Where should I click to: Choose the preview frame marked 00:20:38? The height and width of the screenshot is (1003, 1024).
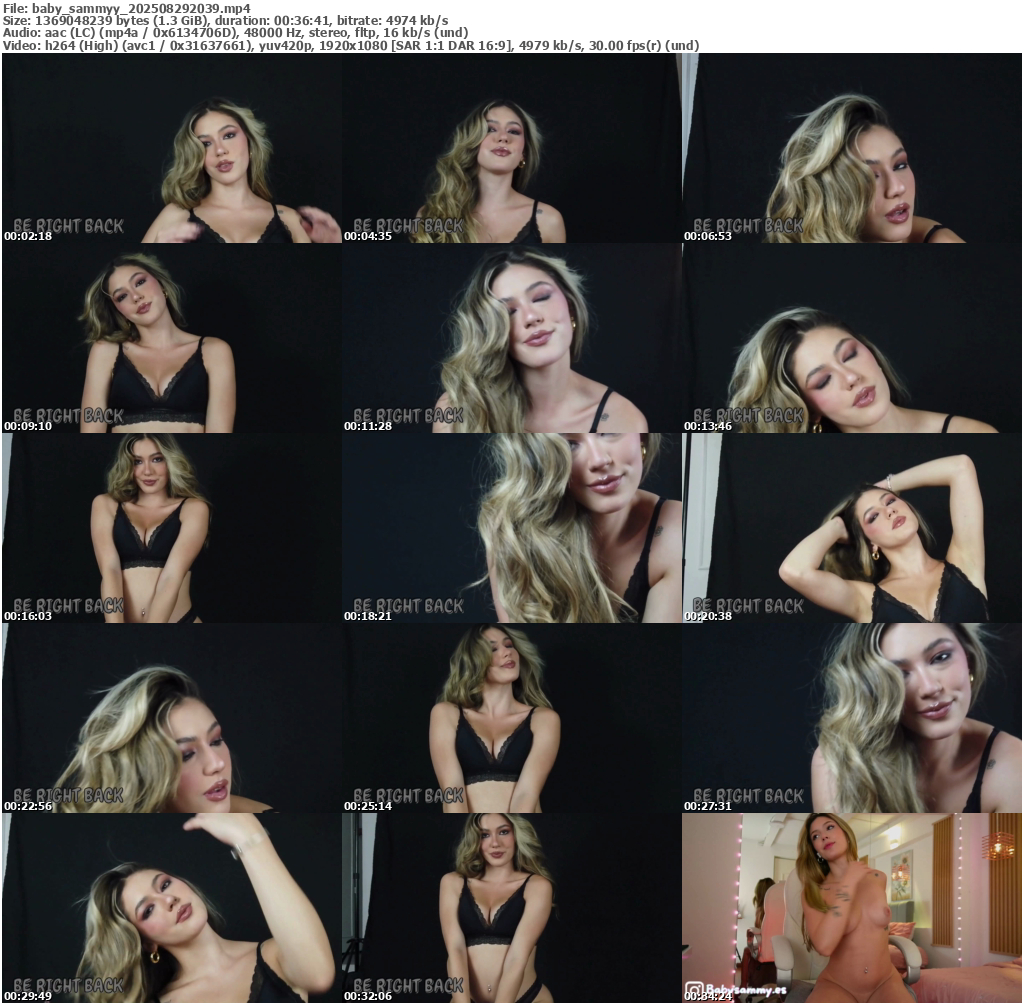coord(852,528)
